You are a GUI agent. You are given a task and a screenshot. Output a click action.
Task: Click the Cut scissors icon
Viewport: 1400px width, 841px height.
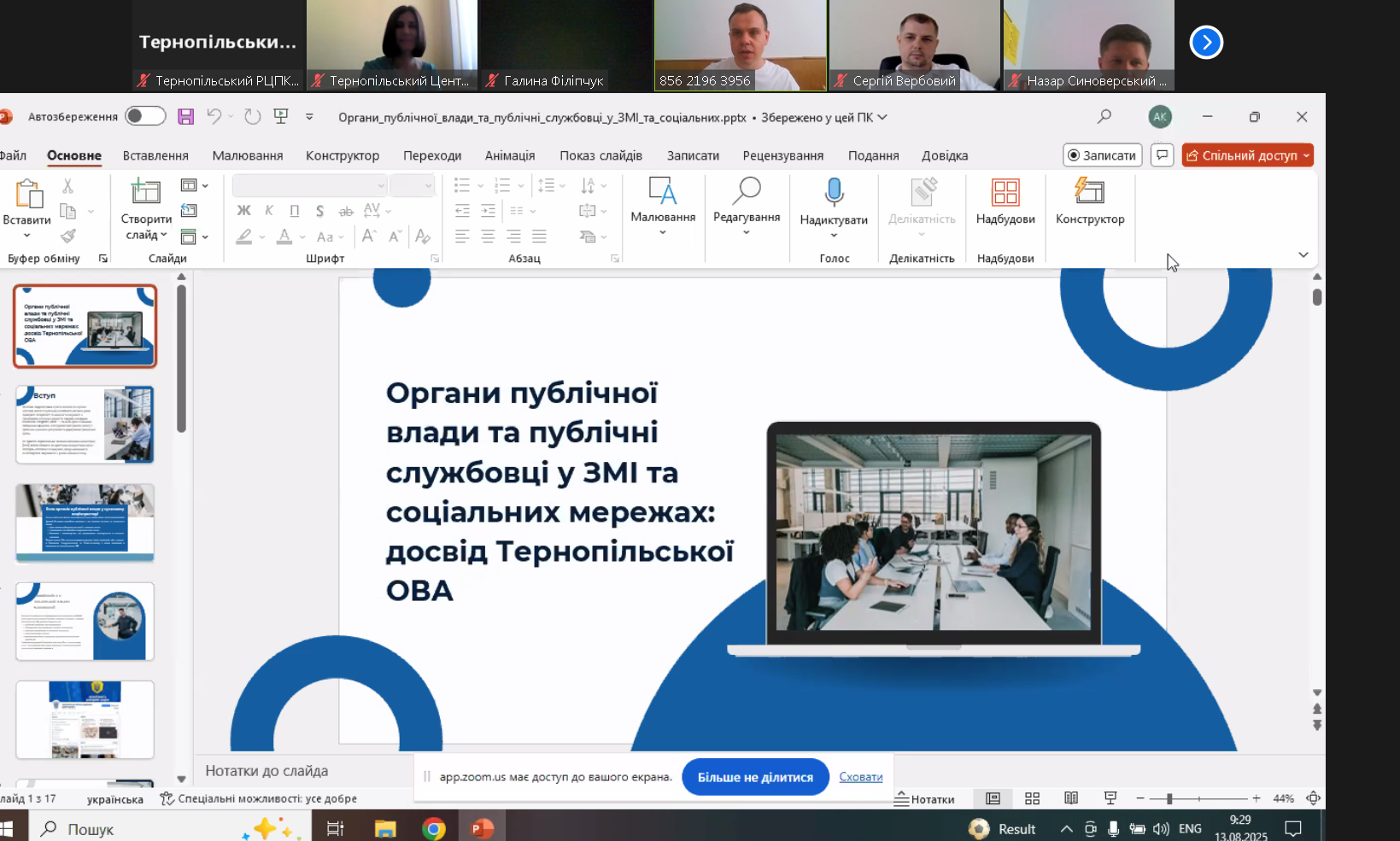(x=67, y=185)
